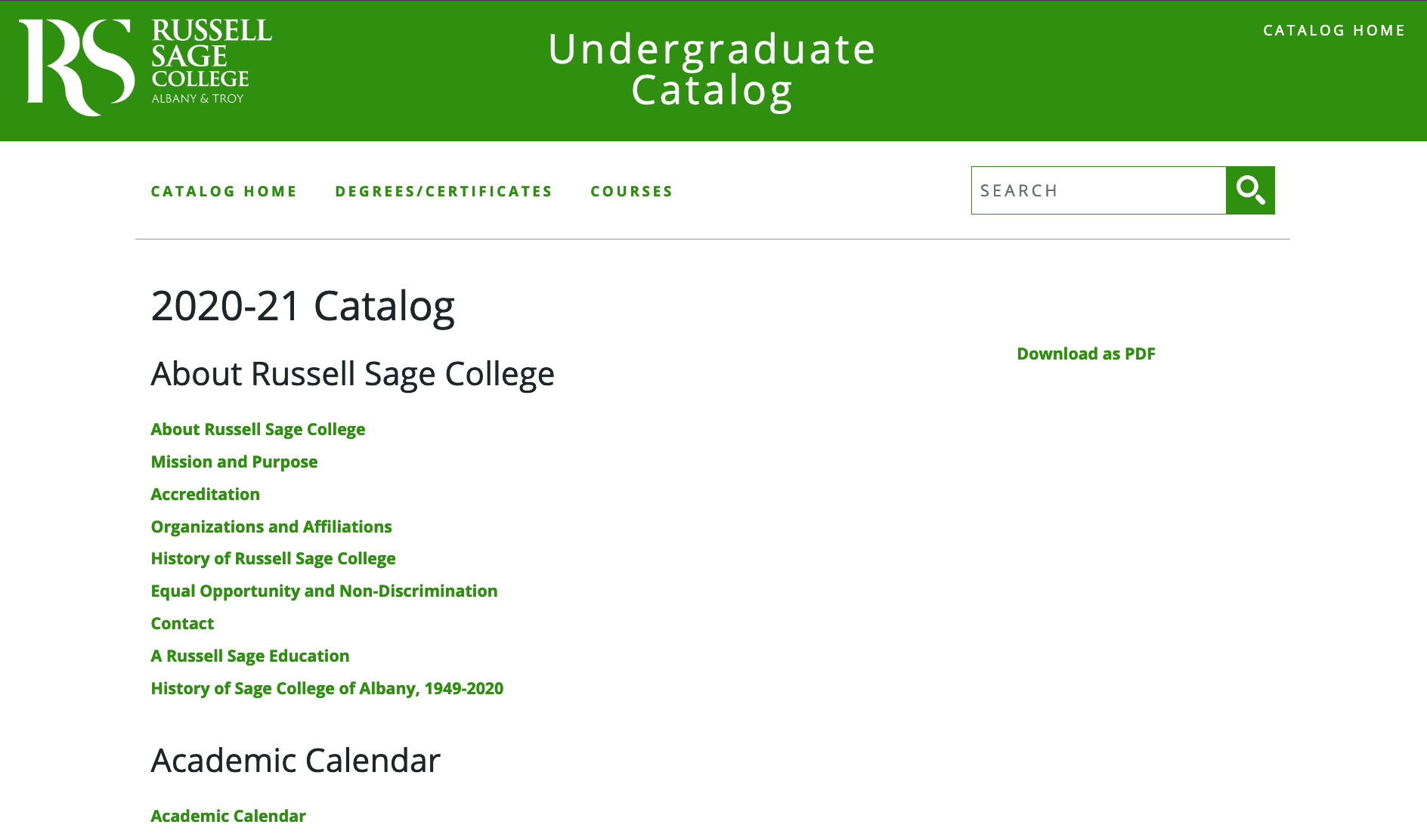1427x840 pixels.
Task: Select the Accreditation link
Action: 205,494
